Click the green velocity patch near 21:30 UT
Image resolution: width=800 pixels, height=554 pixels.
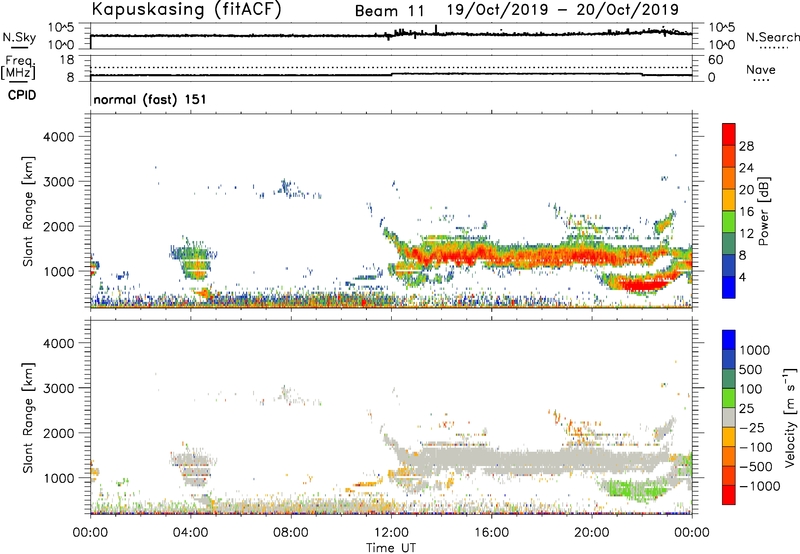[x=637, y=490]
